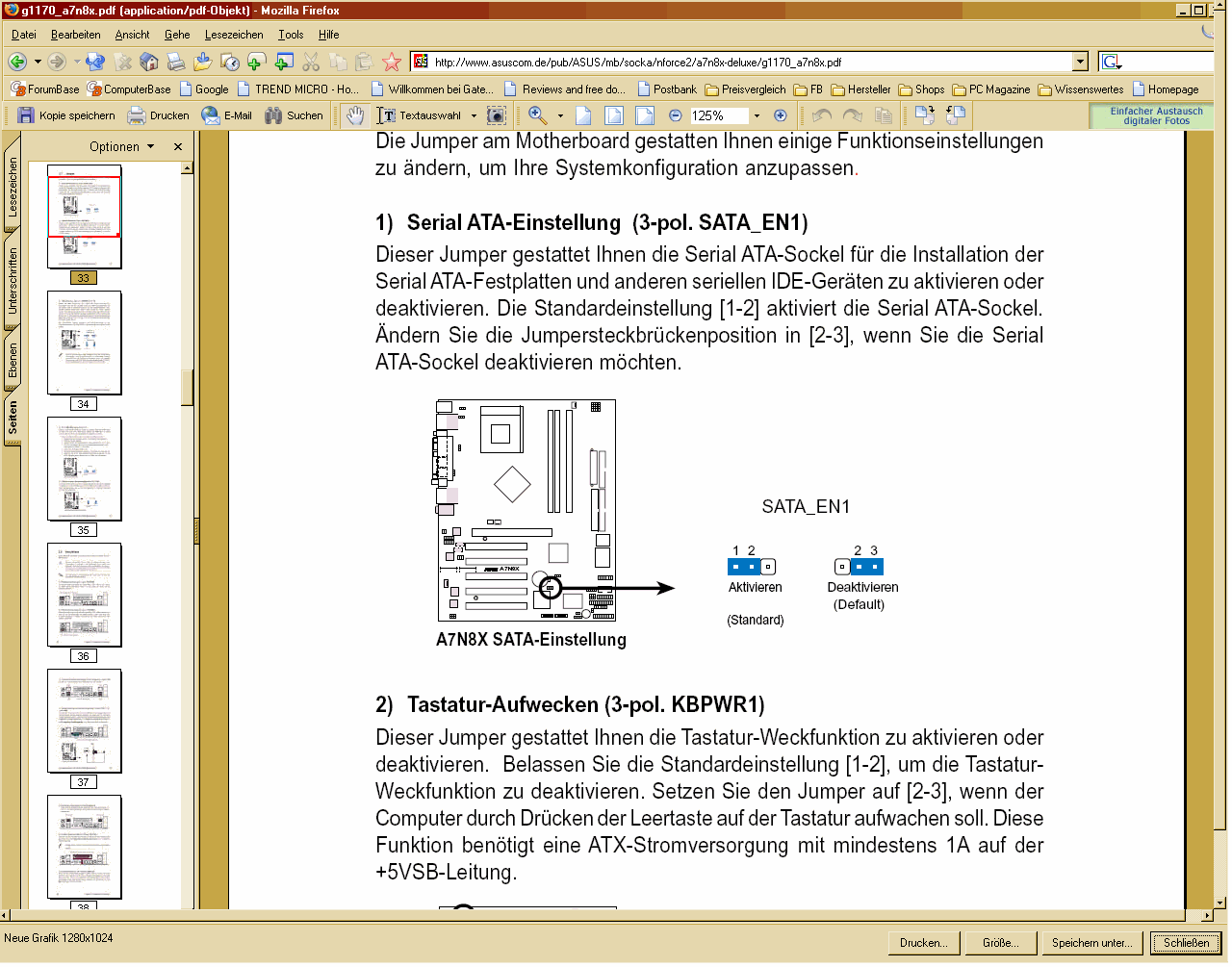The height and width of the screenshot is (967, 1232).
Task: Open the Tools menu
Action: (291, 35)
